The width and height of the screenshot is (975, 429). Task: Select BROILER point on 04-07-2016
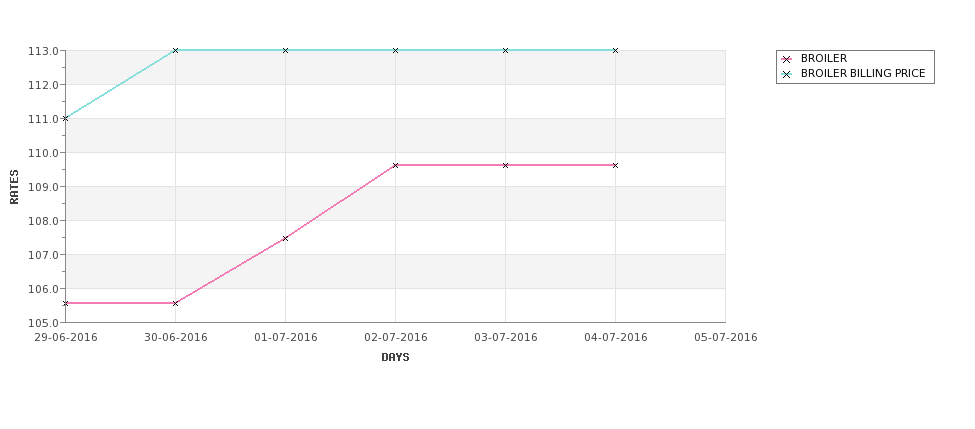tap(616, 165)
